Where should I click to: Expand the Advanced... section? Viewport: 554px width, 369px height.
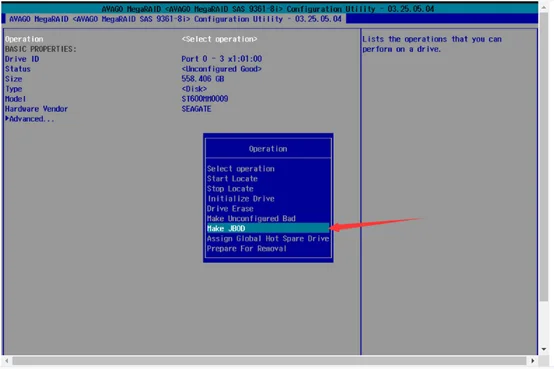tap(30, 119)
